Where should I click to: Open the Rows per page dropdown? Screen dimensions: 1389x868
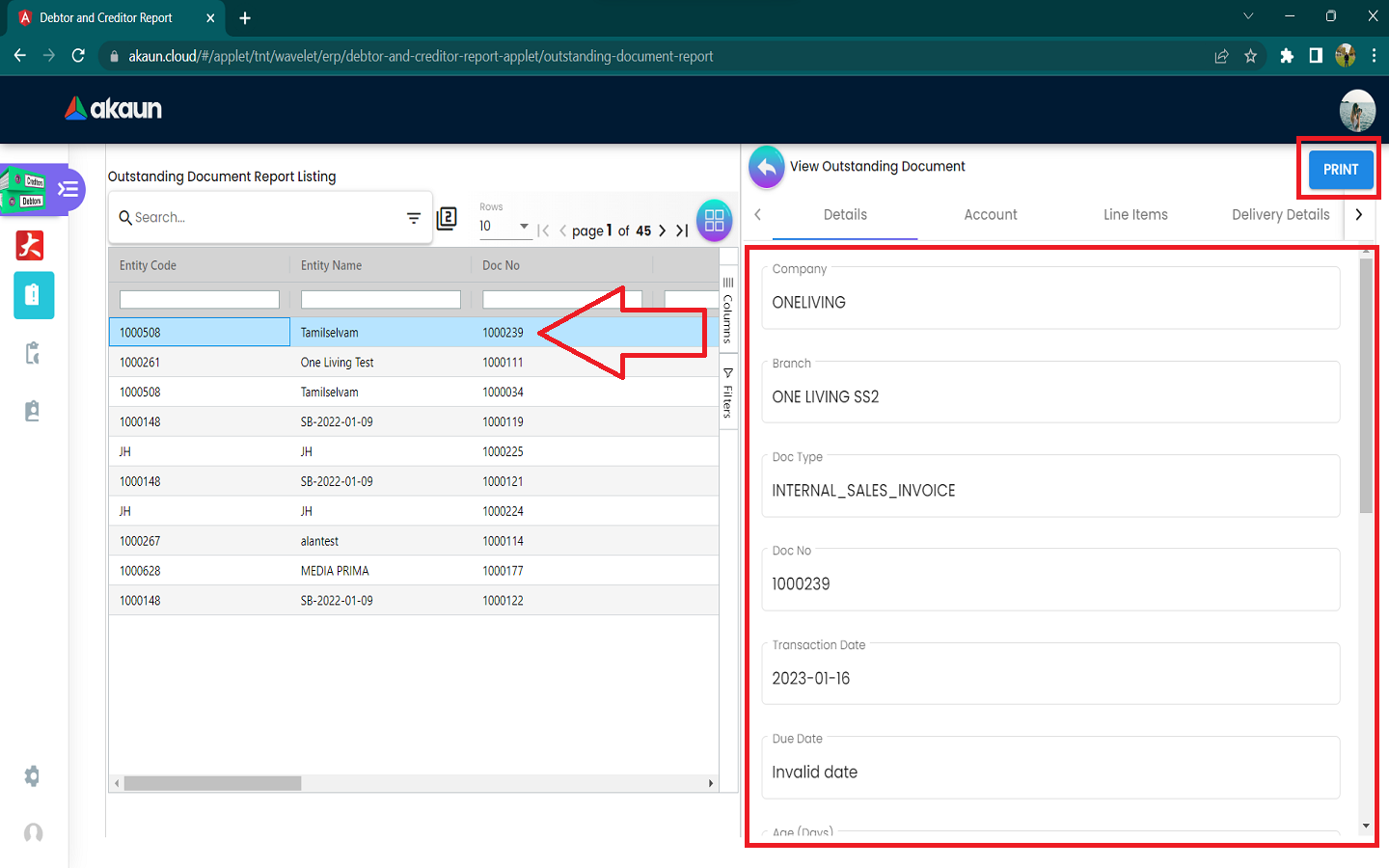point(504,227)
